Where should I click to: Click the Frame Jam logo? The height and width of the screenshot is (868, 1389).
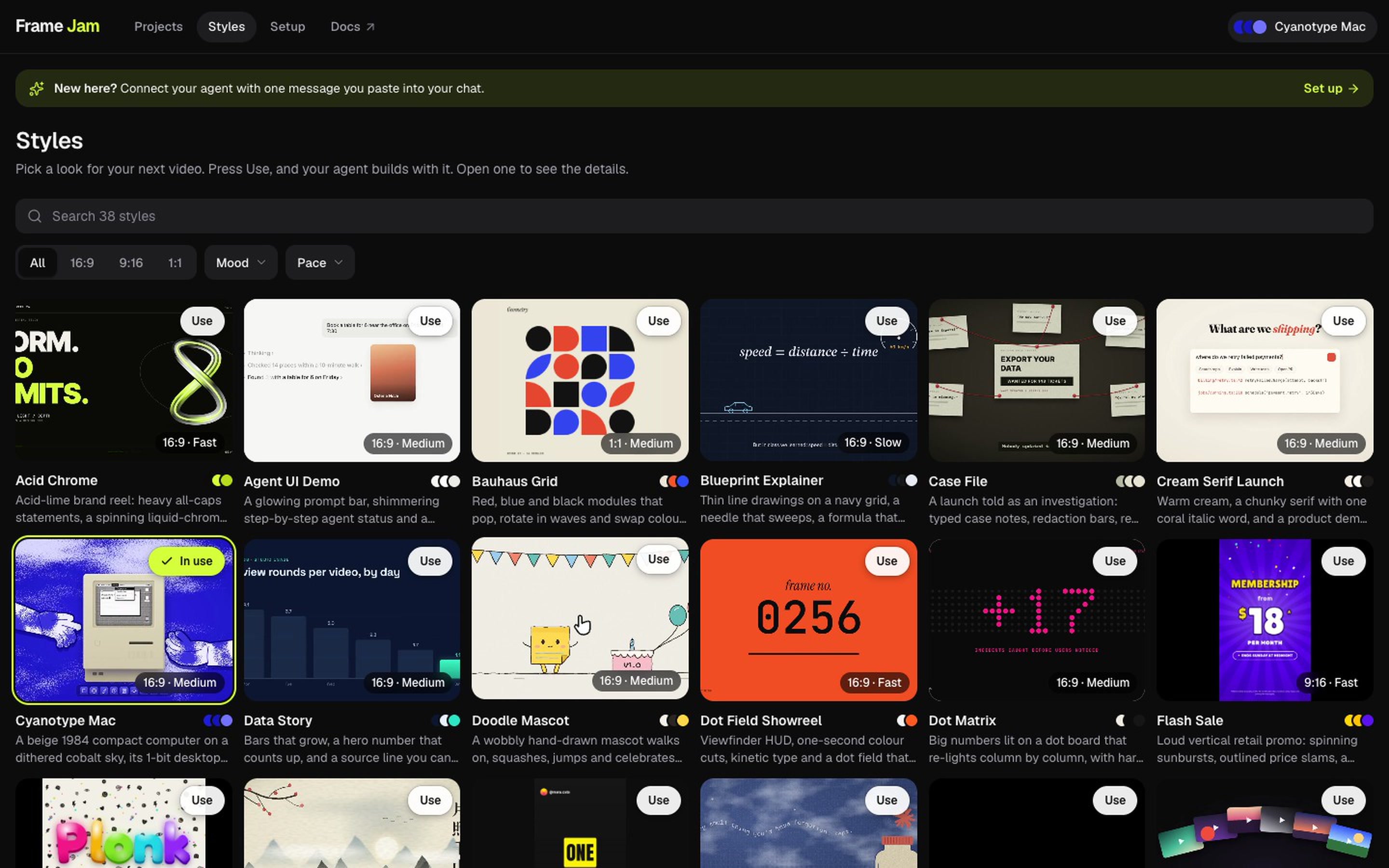tap(57, 27)
